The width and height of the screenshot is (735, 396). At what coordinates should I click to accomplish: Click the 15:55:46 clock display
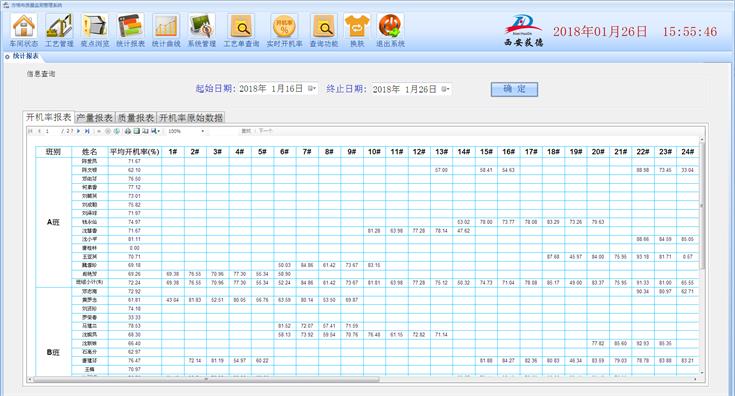[690, 32]
